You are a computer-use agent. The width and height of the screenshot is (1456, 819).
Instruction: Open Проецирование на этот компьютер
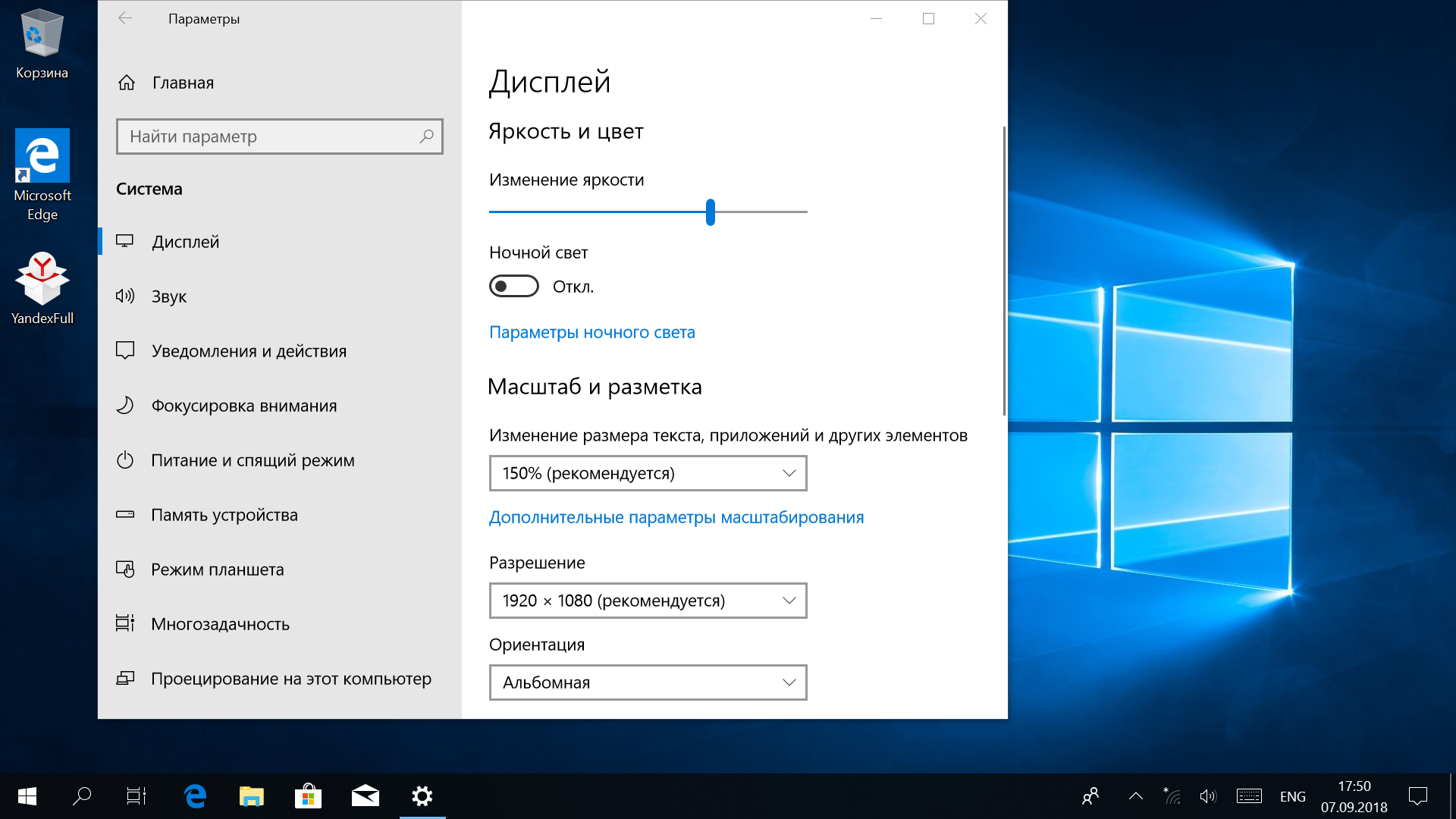coord(280,678)
